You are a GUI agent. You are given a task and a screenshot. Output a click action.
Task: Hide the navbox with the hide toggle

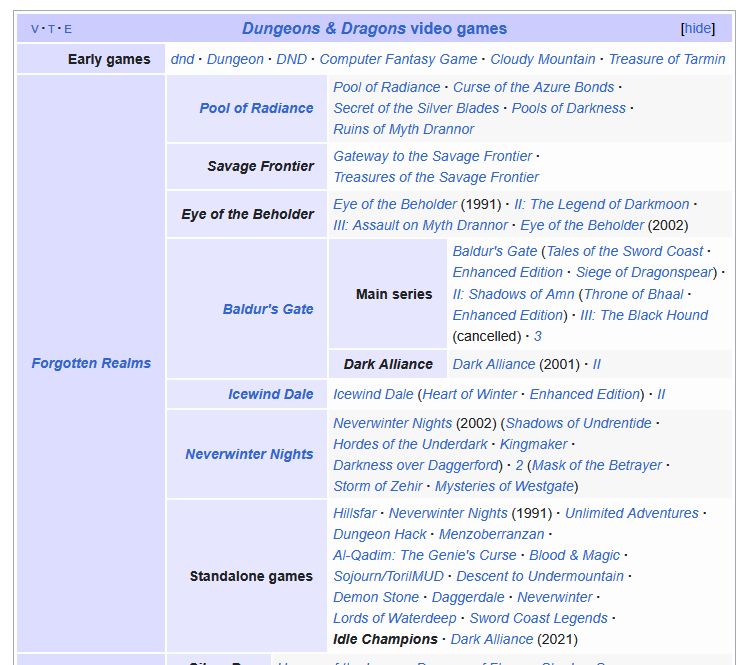click(x=698, y=28)
